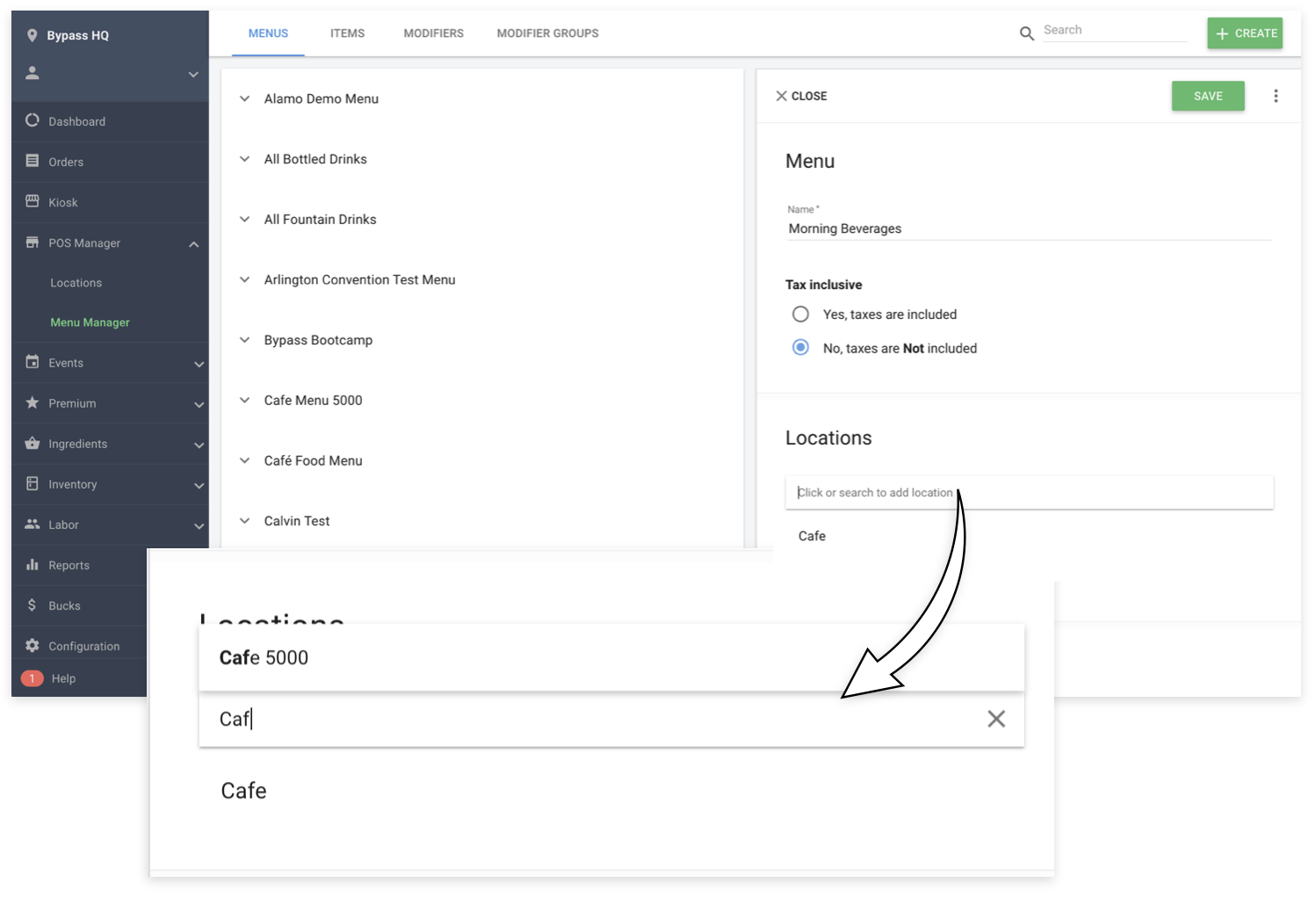Expand the Bypass Bootcamp chevron

click(245, 340)
